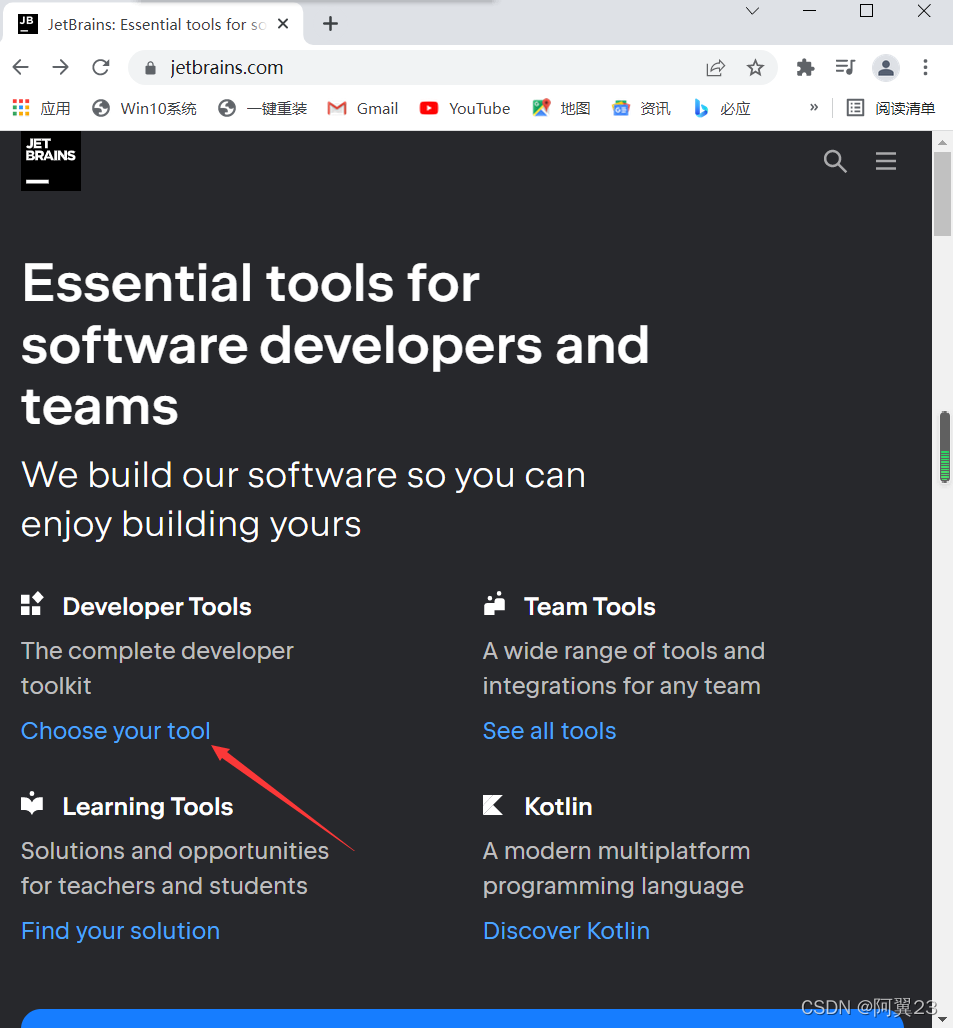Open the 阅读清单 reading list
This screenshot has height=1028, width=953.
tap(891, 108)
